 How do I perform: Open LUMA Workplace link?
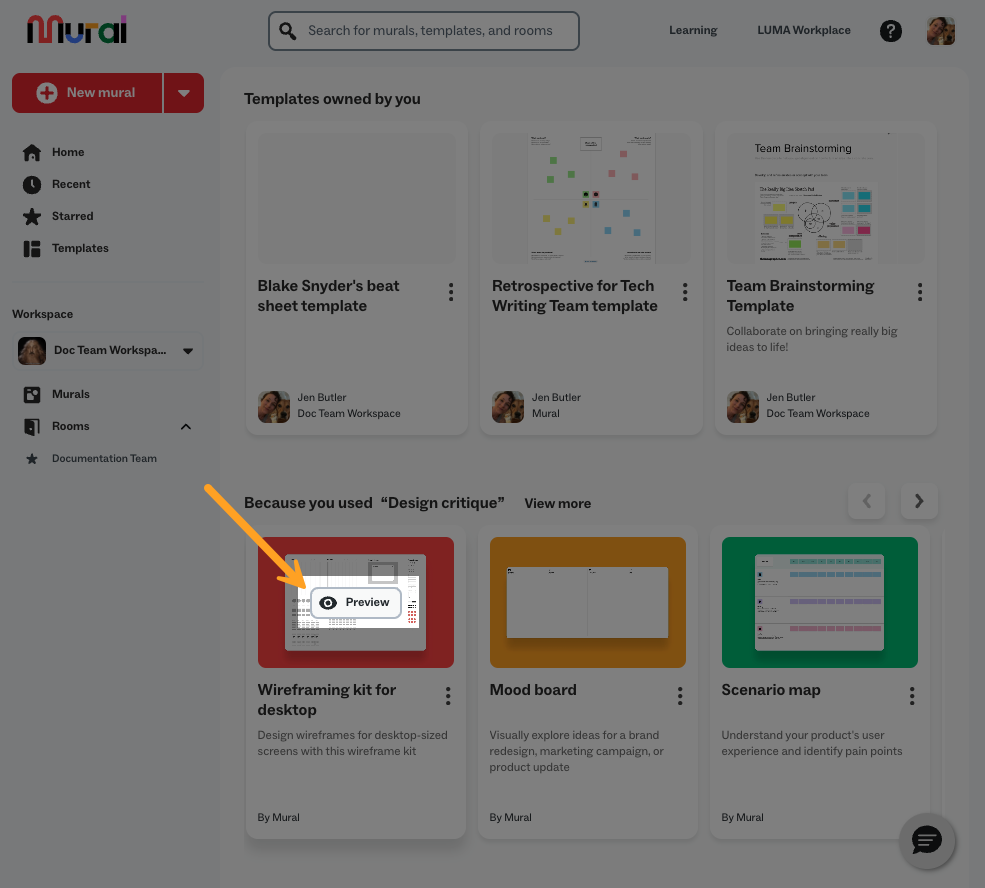tap(803, 30)
